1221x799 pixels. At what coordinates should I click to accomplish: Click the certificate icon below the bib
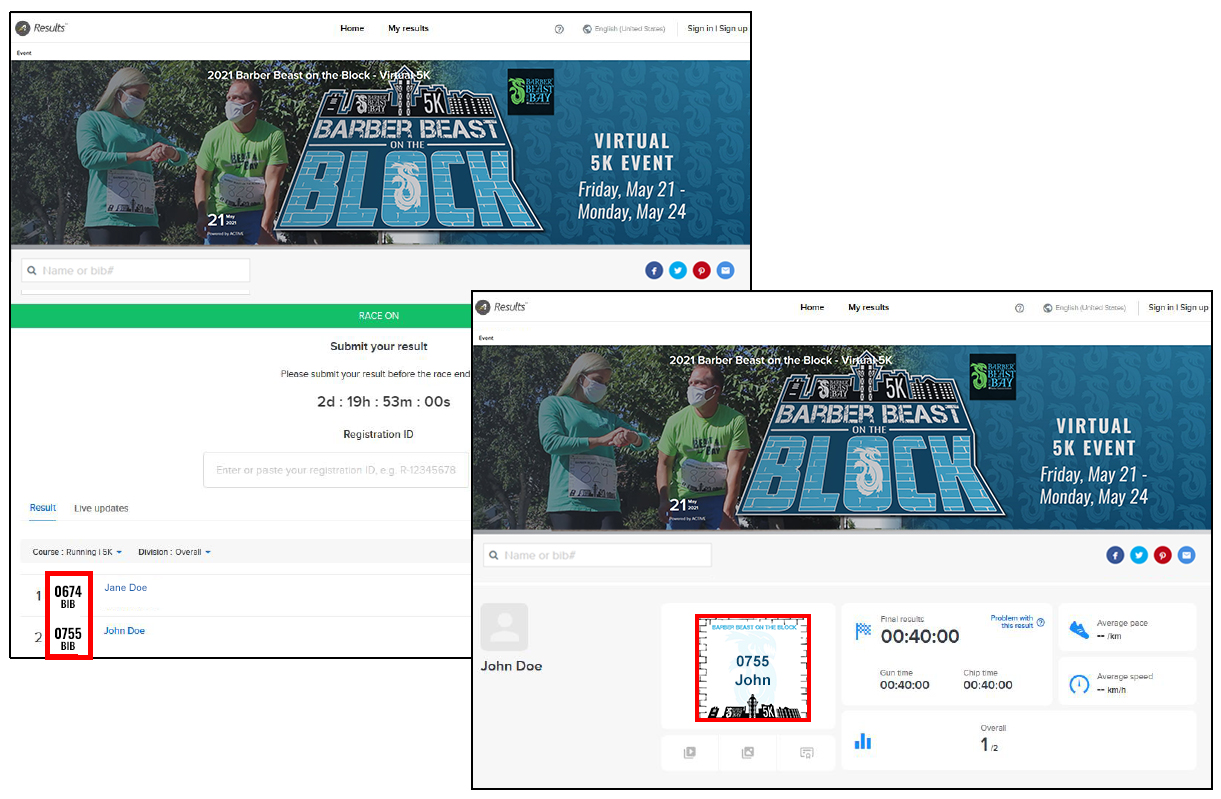coord(806,753)
